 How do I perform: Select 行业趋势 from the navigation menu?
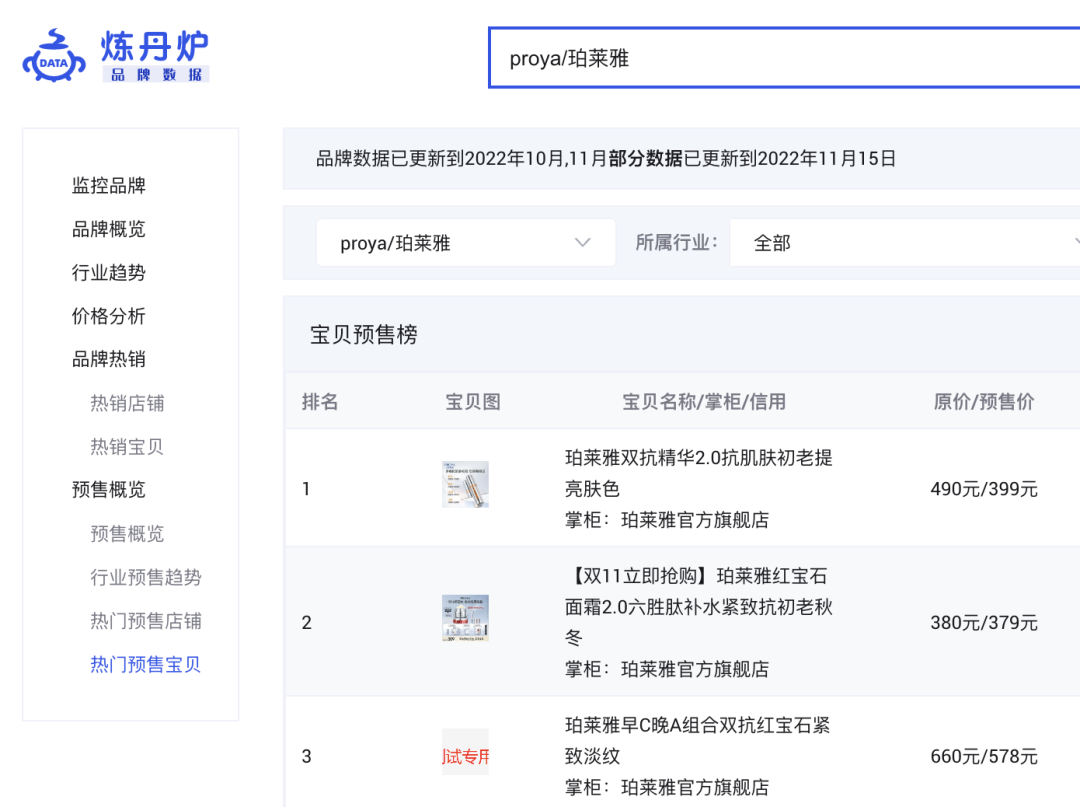point(109,272)
